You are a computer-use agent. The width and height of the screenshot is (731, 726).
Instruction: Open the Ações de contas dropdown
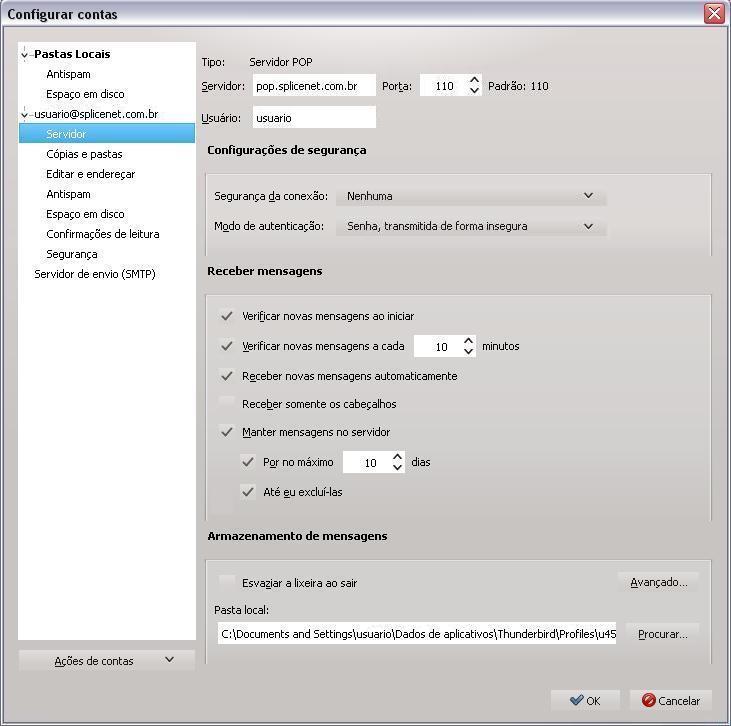[107, 661]
